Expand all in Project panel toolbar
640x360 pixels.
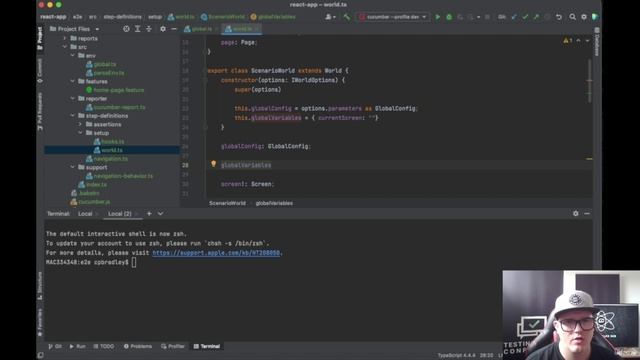[x=138, y=29]
